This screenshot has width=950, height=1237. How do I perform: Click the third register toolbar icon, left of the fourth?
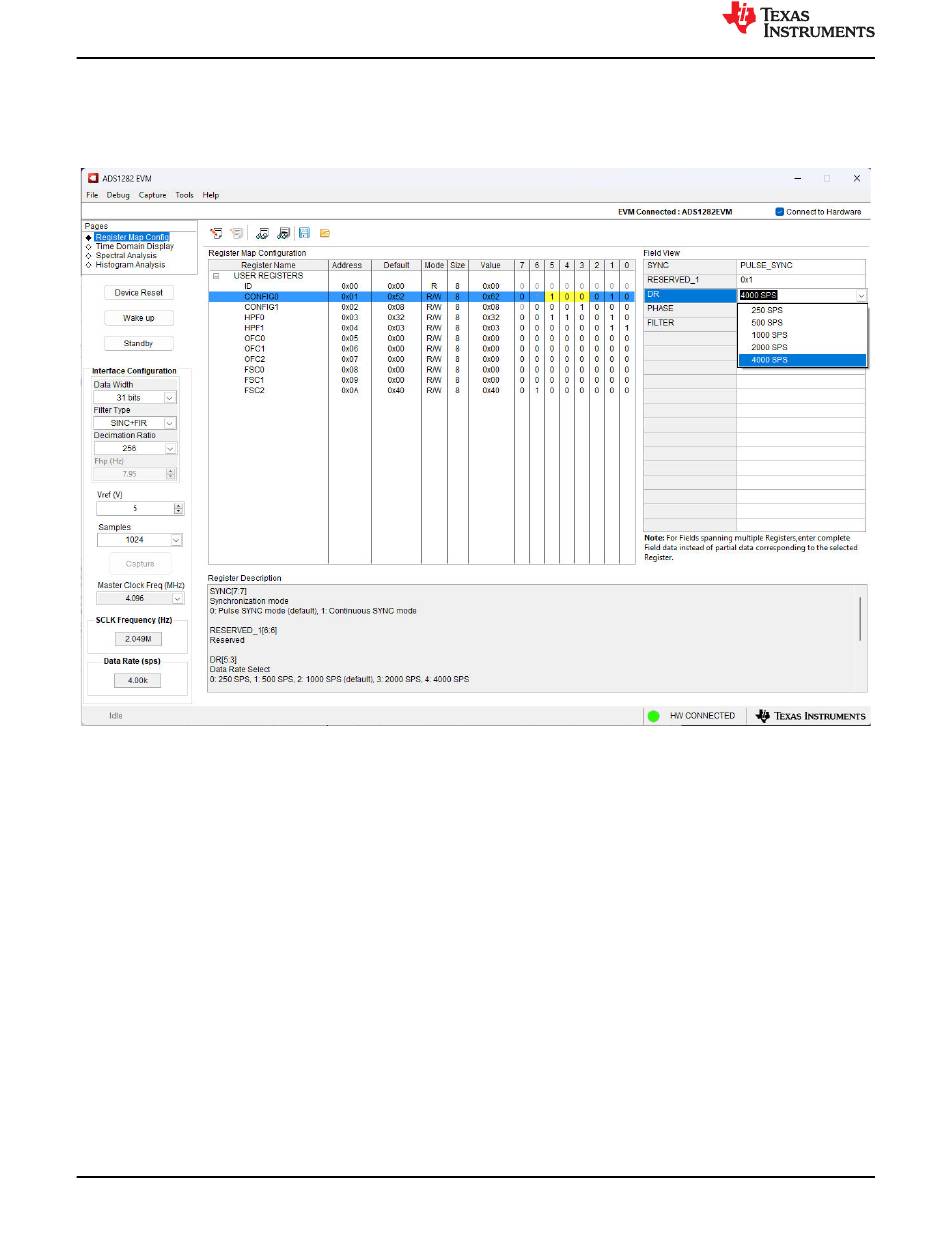click(x=263, y=233)
